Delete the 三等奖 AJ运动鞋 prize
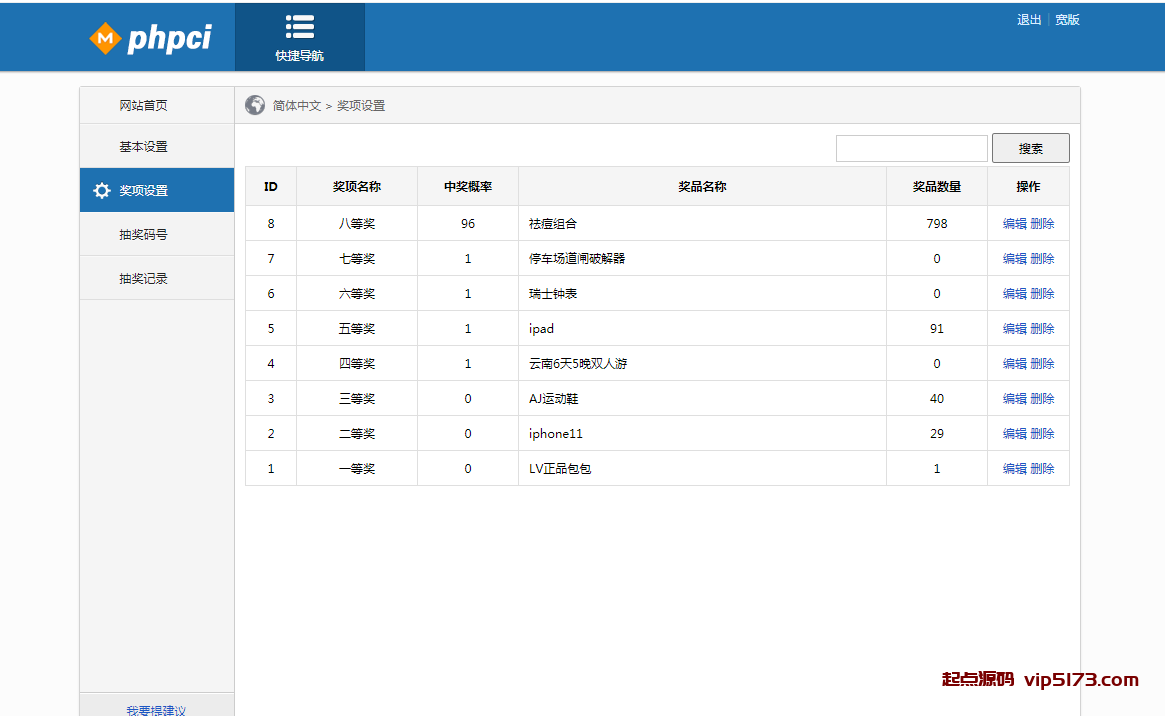 [x=1042, y=399]
